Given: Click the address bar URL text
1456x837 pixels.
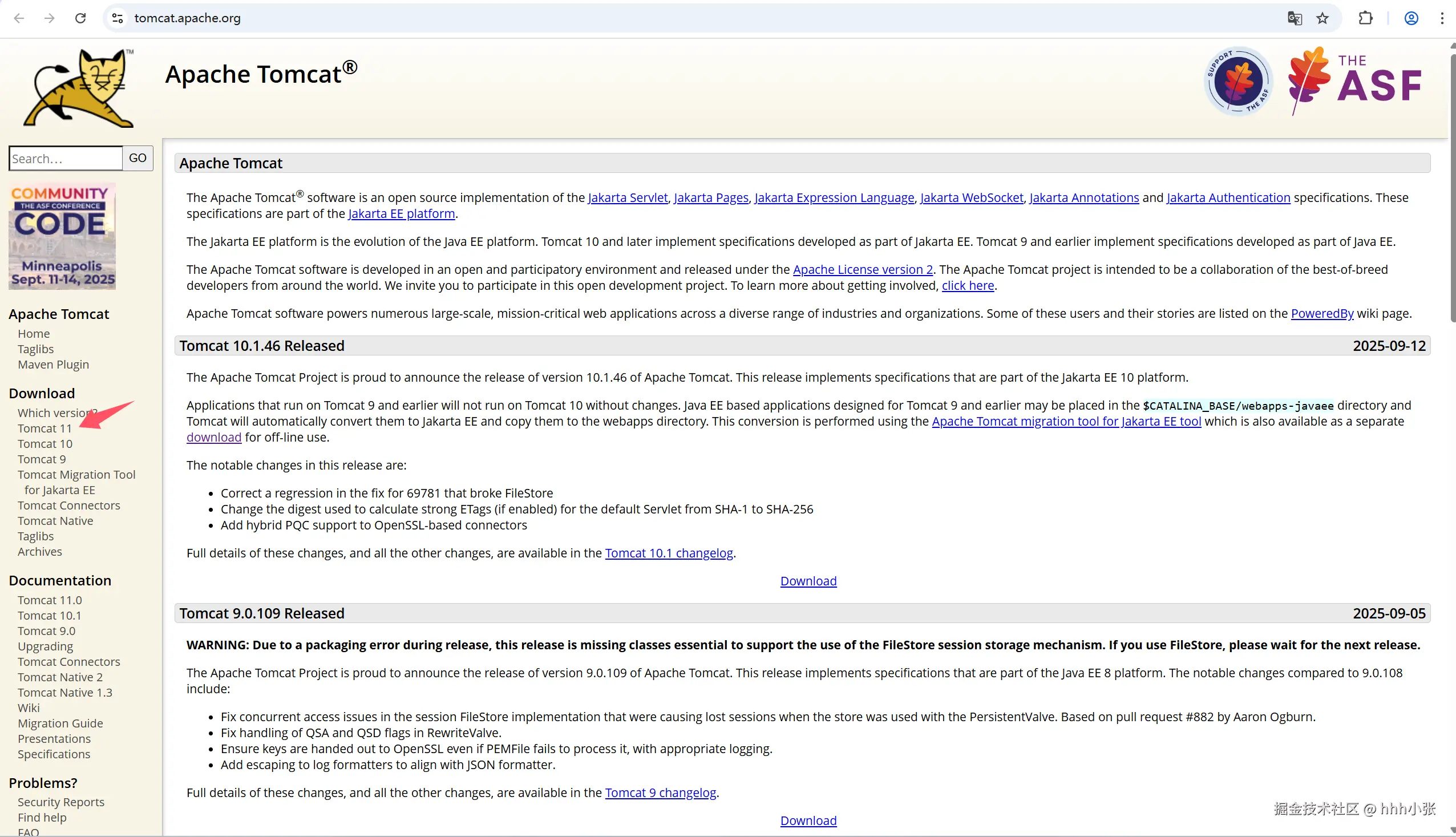Looking at the screenshot, I should pos(187,18).
